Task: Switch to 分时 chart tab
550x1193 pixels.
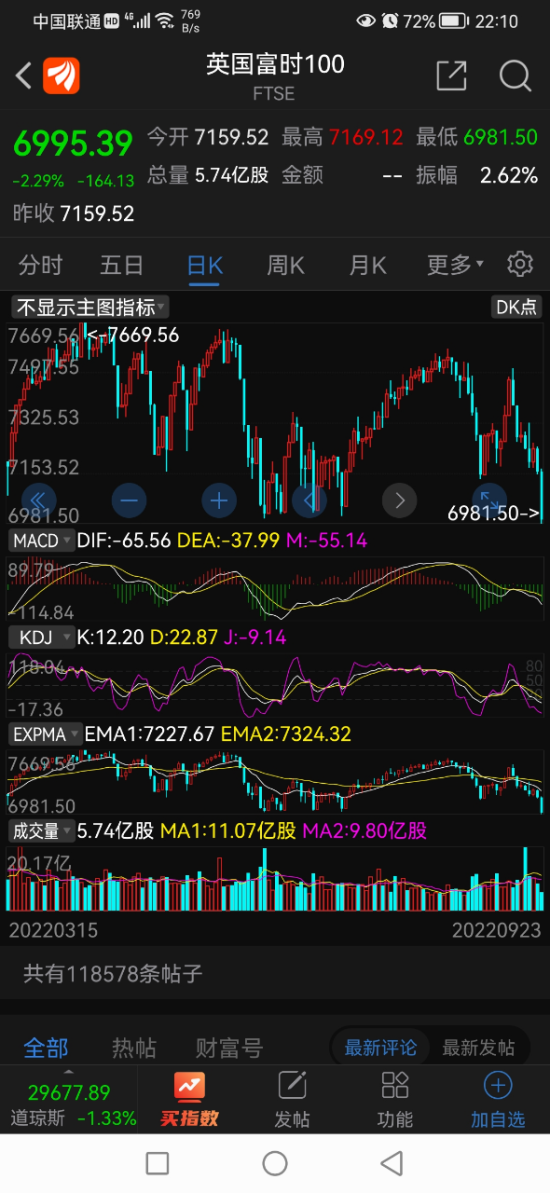Action: pyautogui.click(x=40, y=265)
